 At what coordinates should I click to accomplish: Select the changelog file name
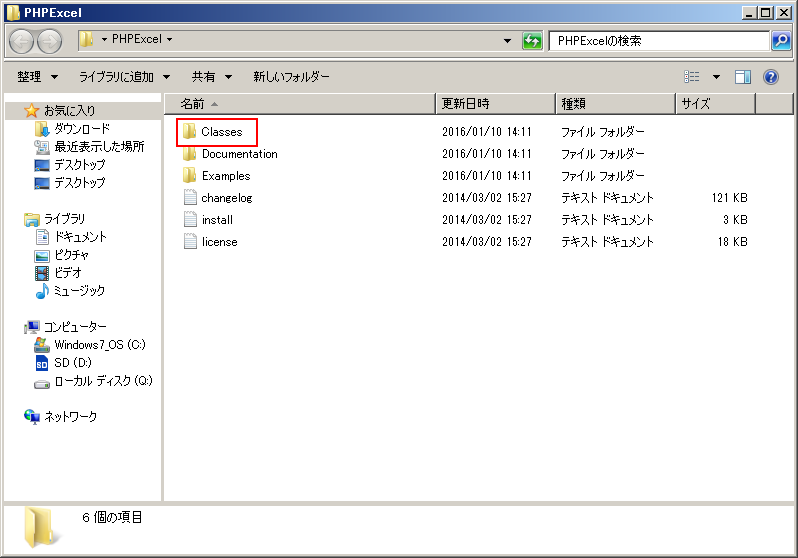pyautogui.click(x=226, y=198)
